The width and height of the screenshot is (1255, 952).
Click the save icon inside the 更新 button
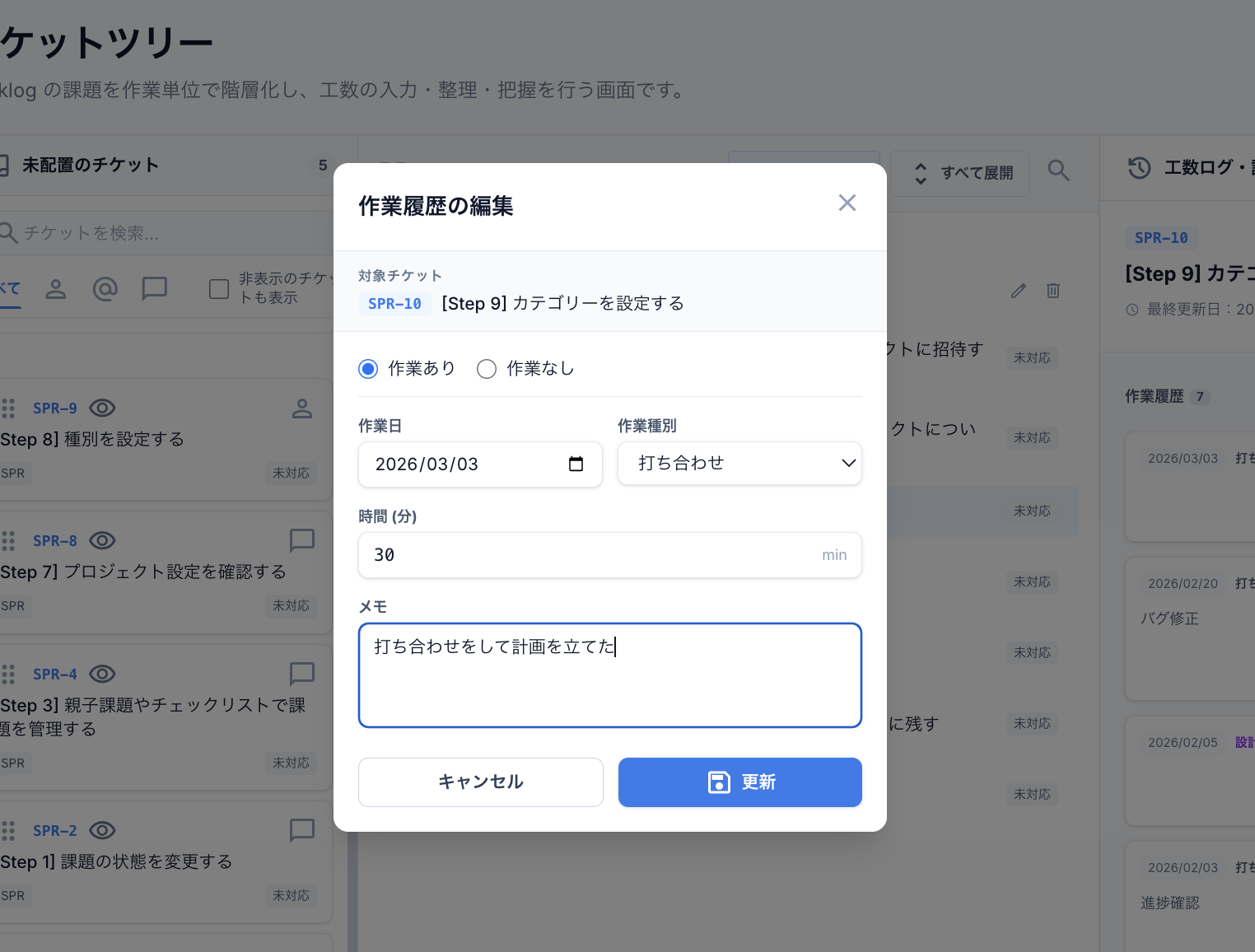tap(719, 782)
